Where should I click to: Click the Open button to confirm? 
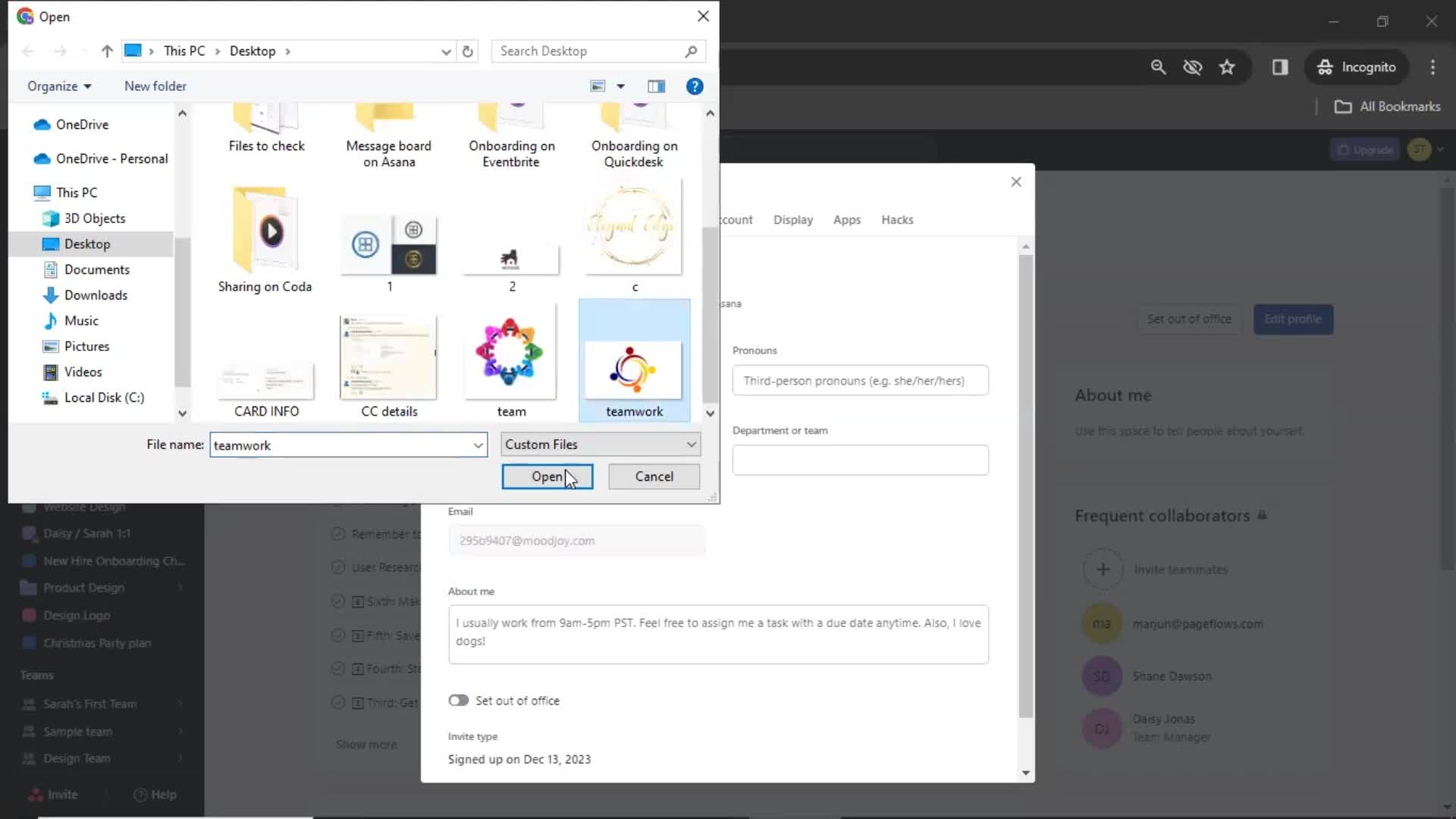coord(547,476)
